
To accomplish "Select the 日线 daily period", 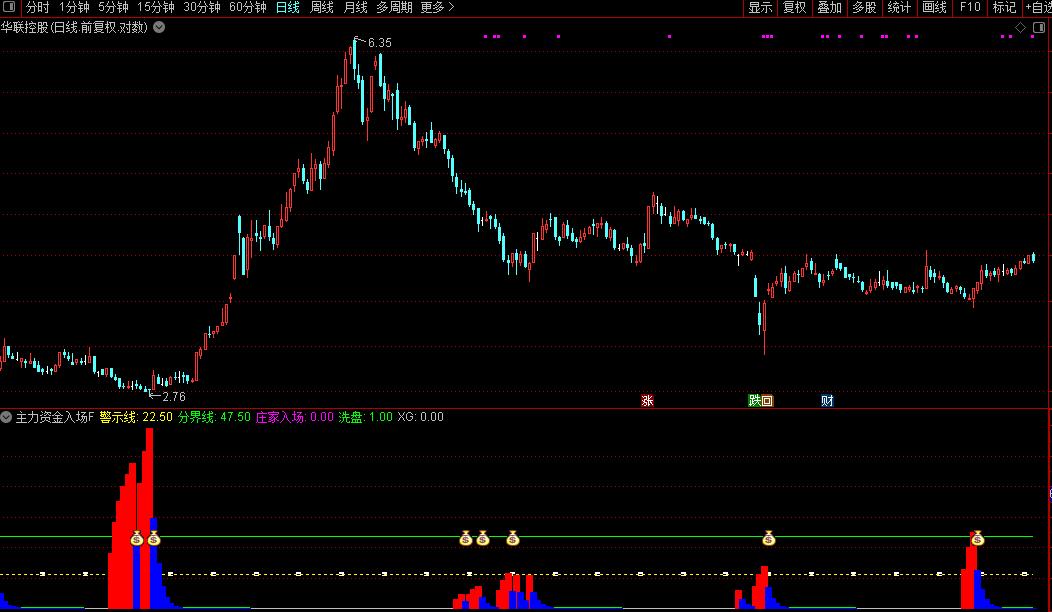I will click(x=288, y=7).
